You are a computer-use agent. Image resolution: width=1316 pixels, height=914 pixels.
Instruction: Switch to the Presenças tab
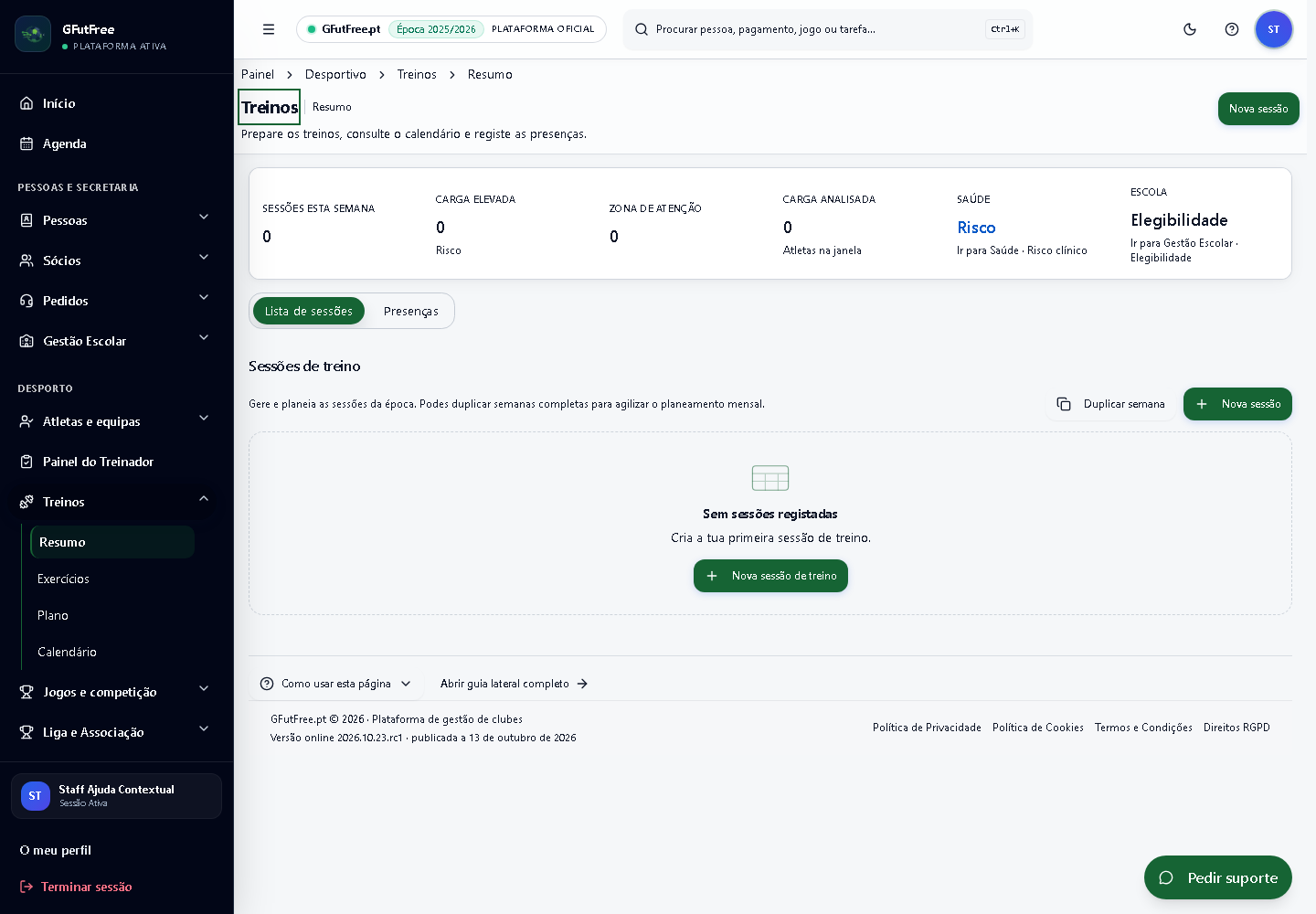[410, 311]
